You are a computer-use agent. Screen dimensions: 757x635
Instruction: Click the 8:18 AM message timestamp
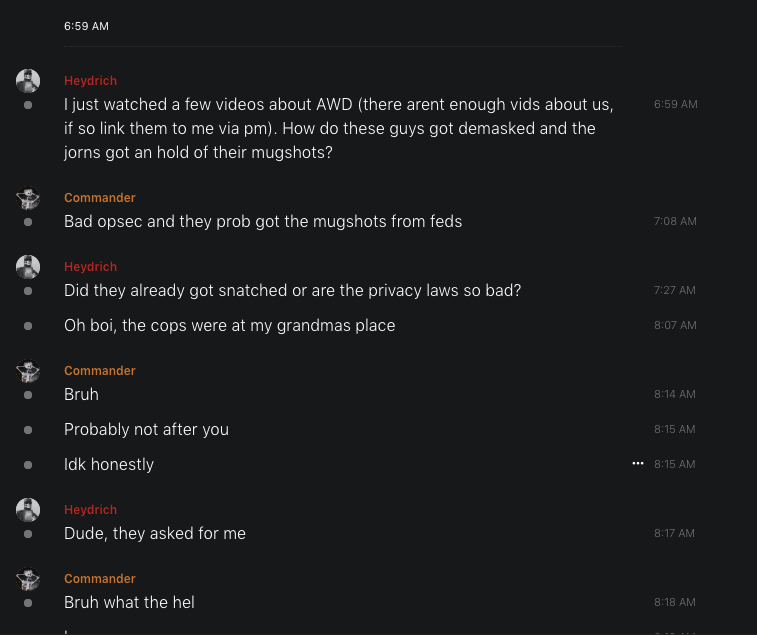[675, 602]
